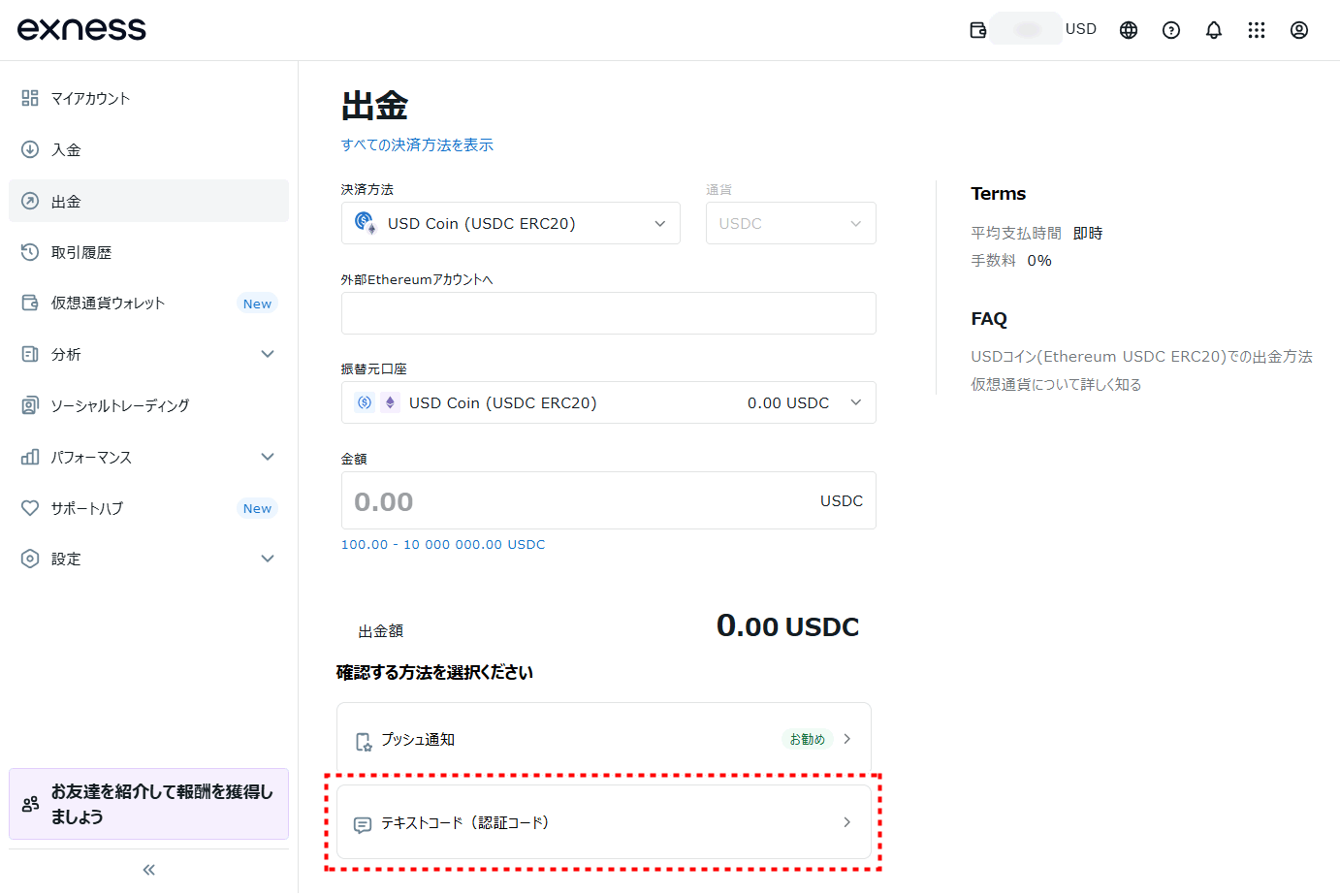This screenshot has width=1340, height=896.
Task: Go to 入金 in sidebar
Action: point(148,149)
